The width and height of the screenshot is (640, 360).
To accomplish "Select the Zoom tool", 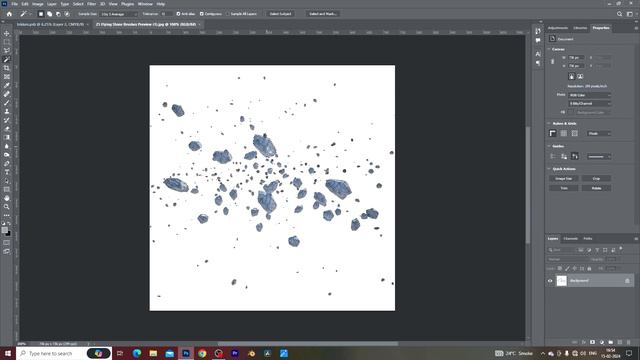I will 7,207.
